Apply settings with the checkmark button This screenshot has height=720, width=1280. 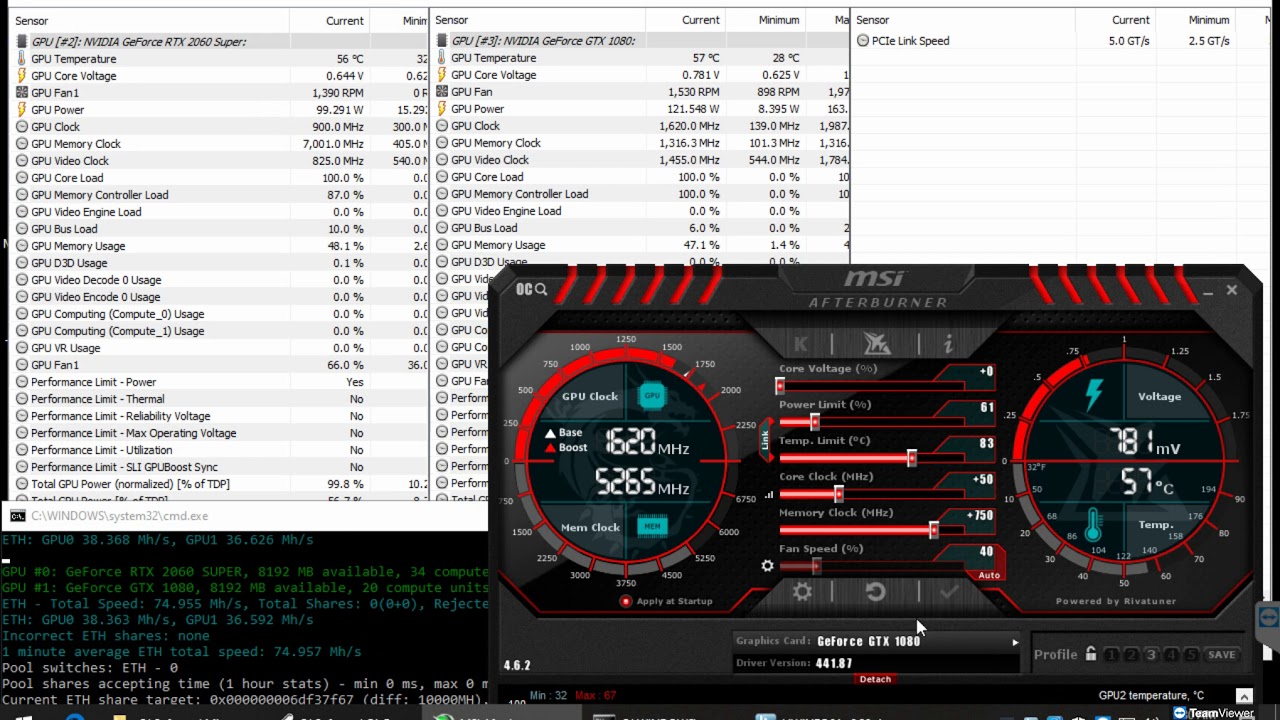(949, 592)
